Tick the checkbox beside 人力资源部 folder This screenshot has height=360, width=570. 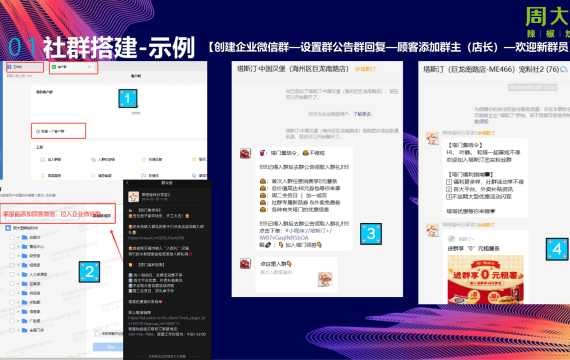tap(12, 275)
